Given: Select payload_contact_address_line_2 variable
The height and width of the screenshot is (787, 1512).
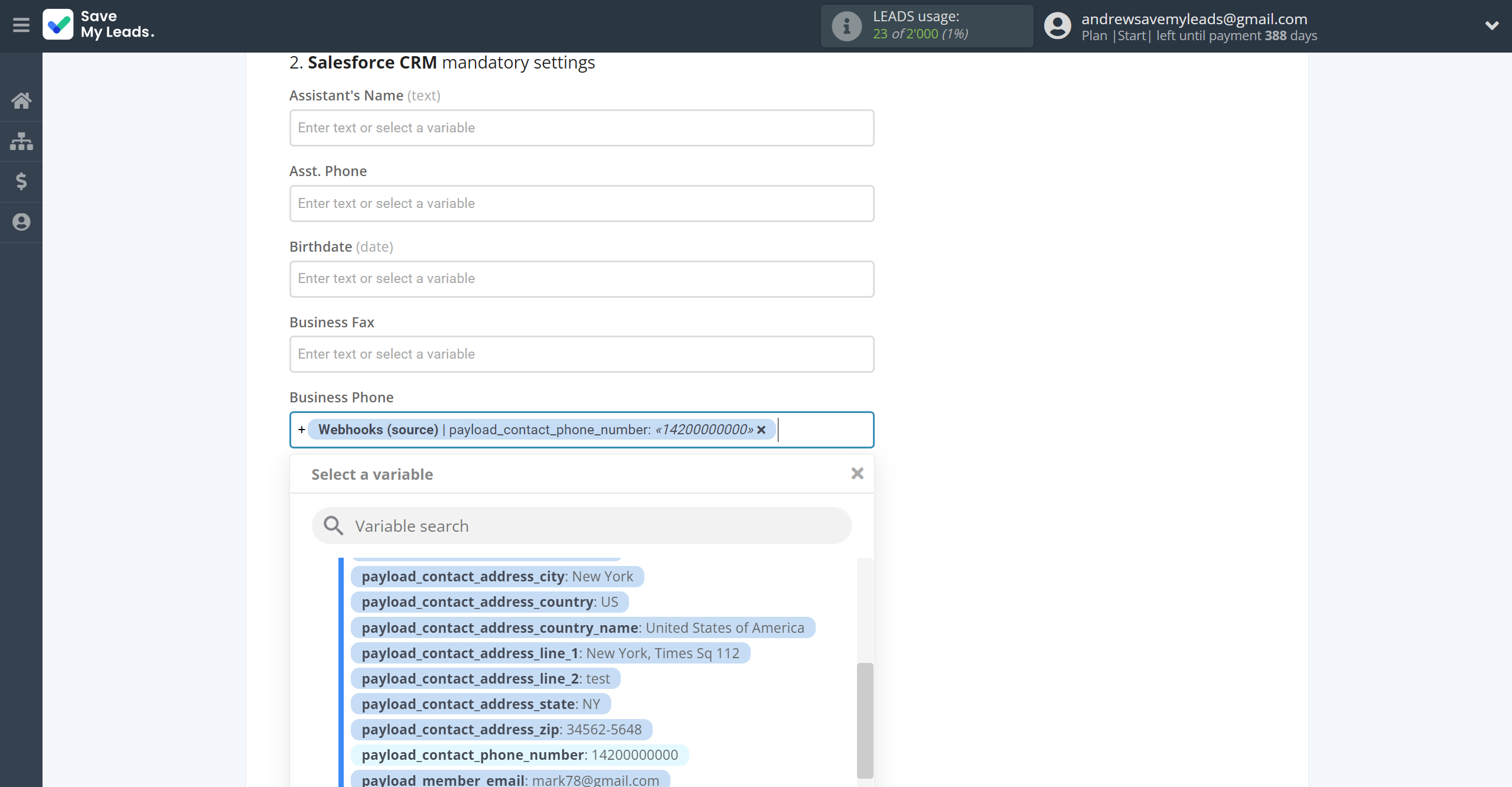Looking at the screenshot, I should click(485, 679).
